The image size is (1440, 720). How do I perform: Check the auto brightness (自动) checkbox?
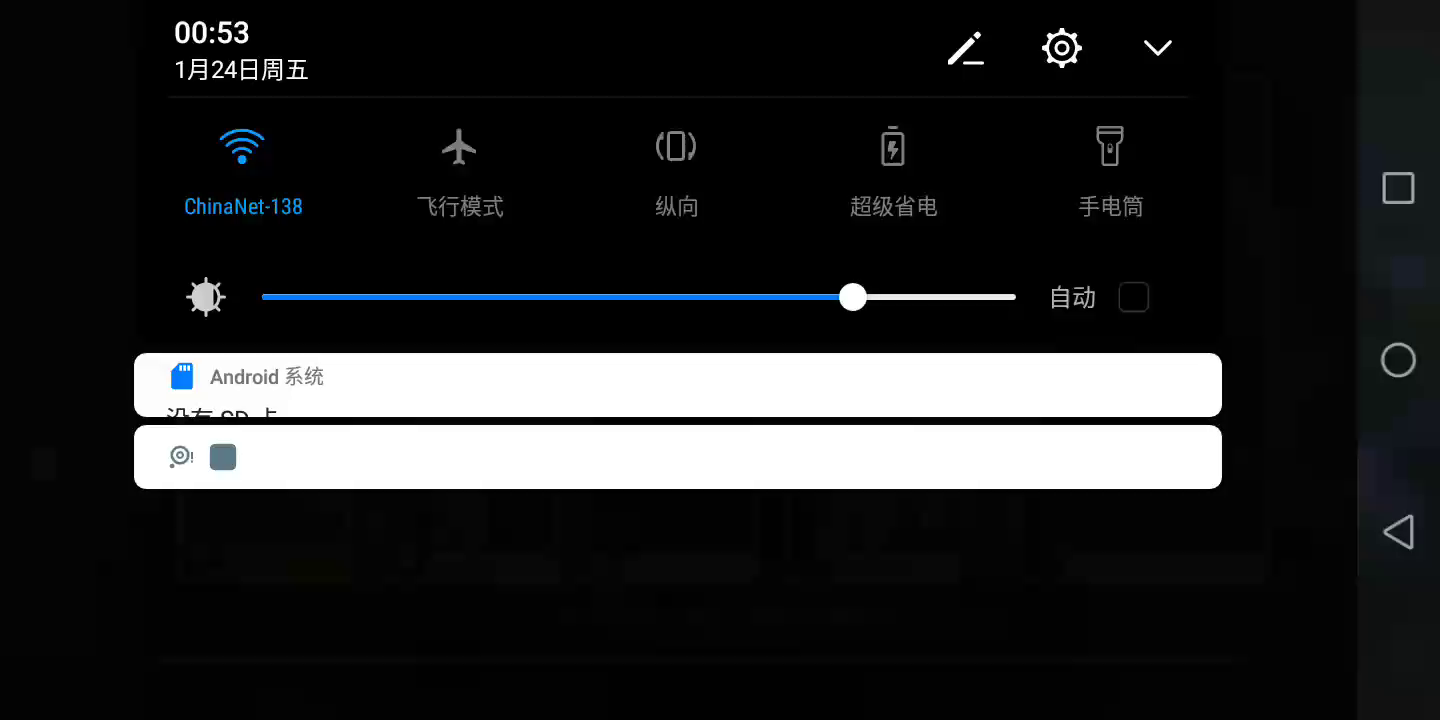pos(1133,297)
